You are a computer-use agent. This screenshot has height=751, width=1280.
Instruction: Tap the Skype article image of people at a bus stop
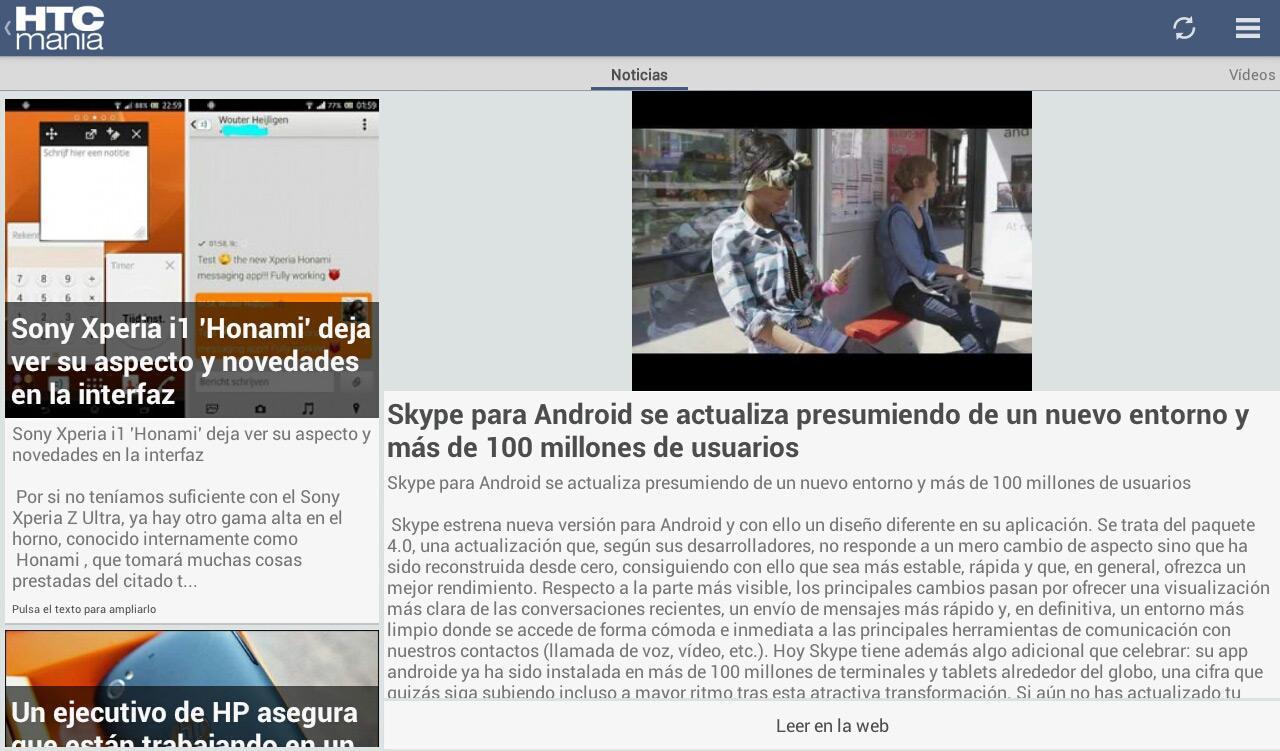point(832,241)
